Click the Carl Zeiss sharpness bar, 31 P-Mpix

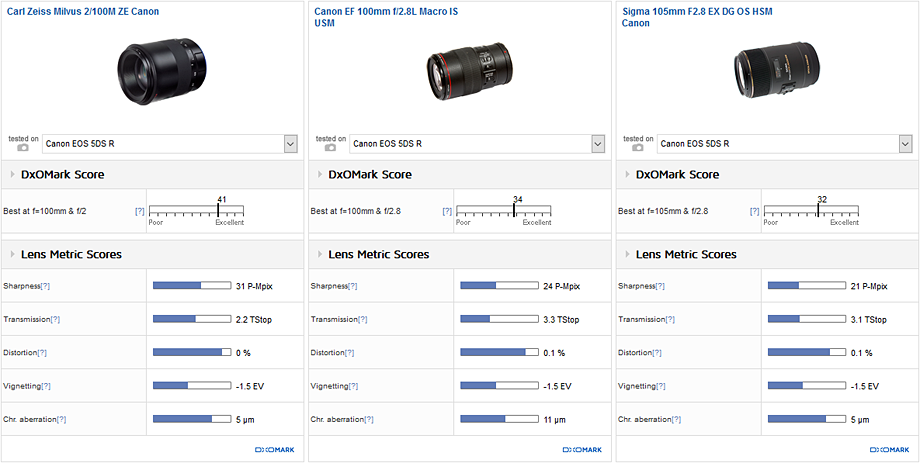[192, 286]
